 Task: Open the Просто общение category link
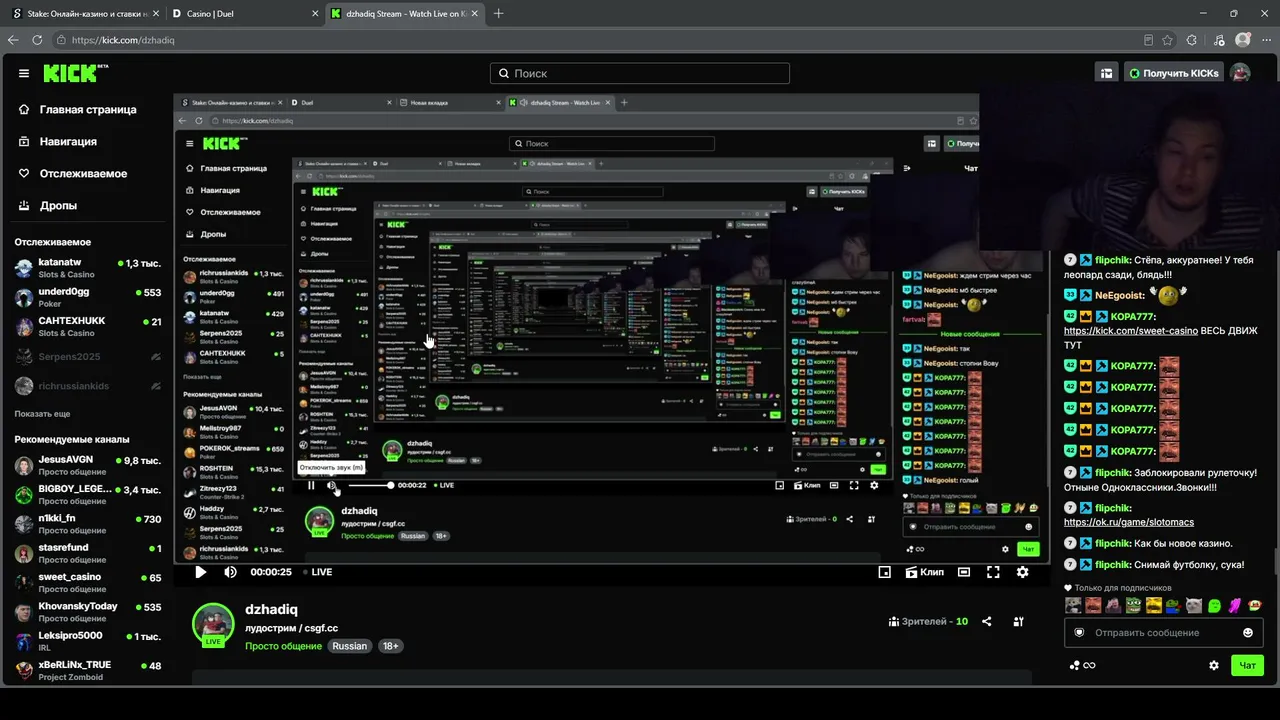tap(283, 646)
